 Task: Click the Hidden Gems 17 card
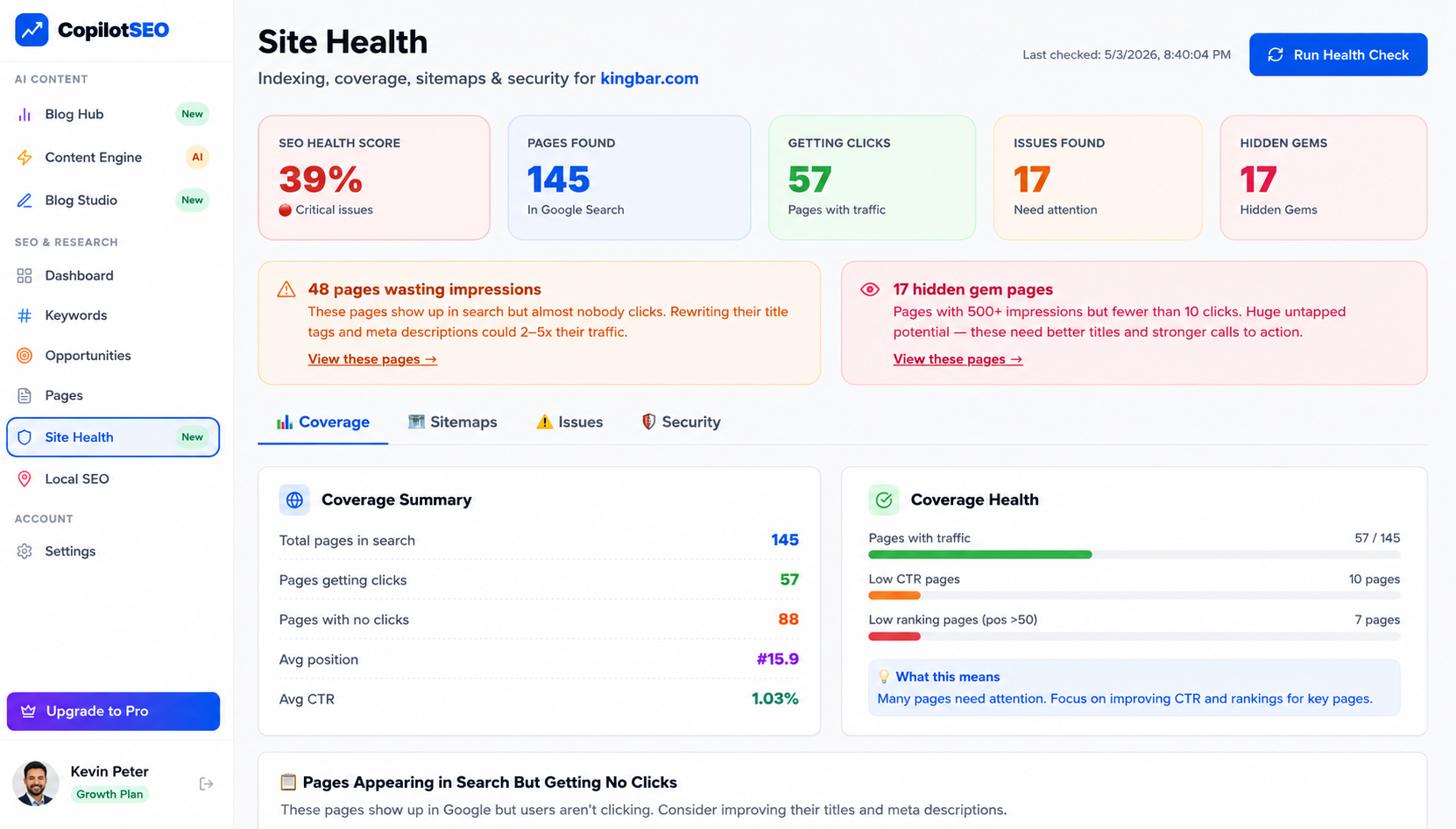(x=1323, y=177)
